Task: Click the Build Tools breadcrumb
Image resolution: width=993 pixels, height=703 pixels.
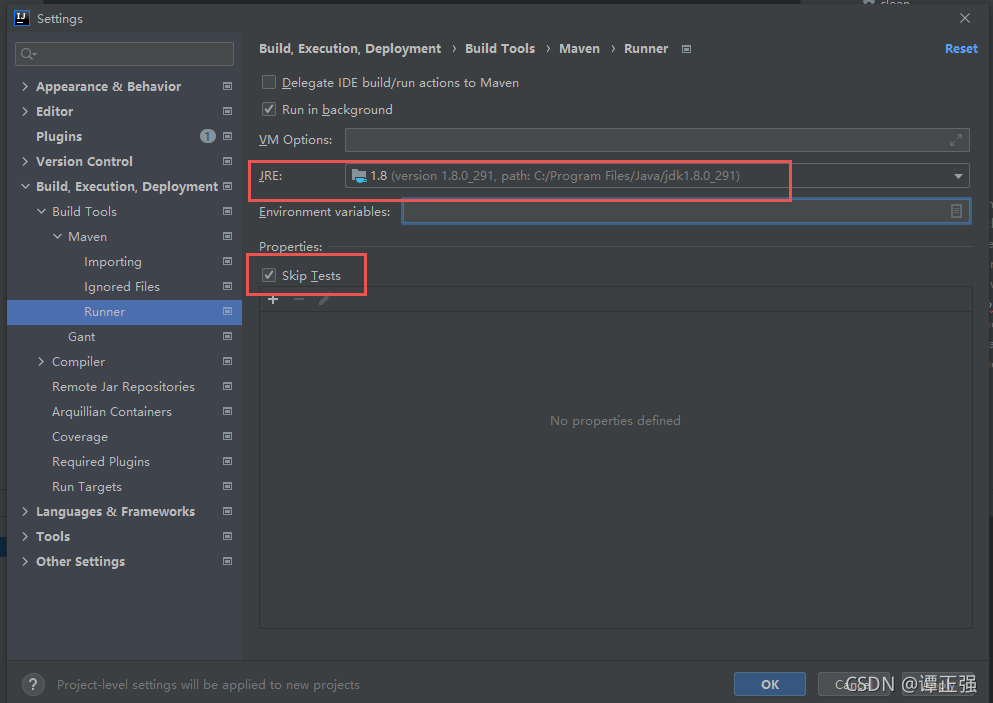Action: click(x=500, y=49)
